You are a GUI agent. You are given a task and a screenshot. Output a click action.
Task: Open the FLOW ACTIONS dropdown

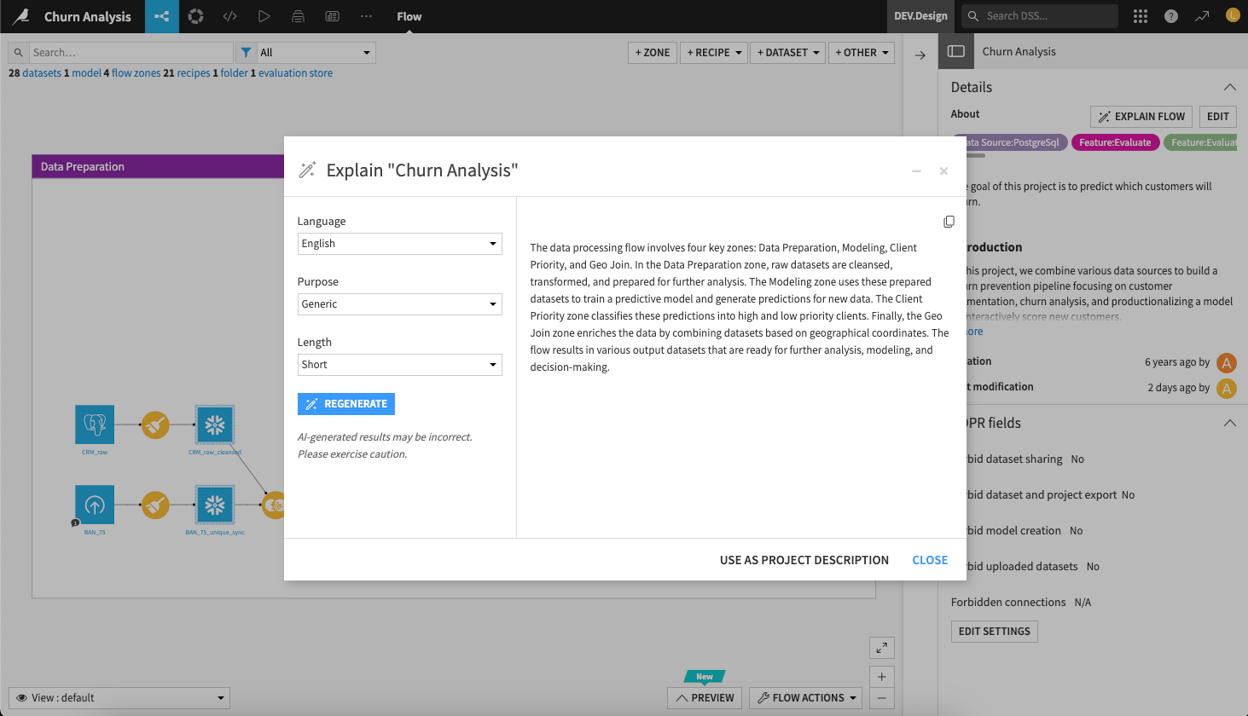pyautogui.click(x=805, y=697)
